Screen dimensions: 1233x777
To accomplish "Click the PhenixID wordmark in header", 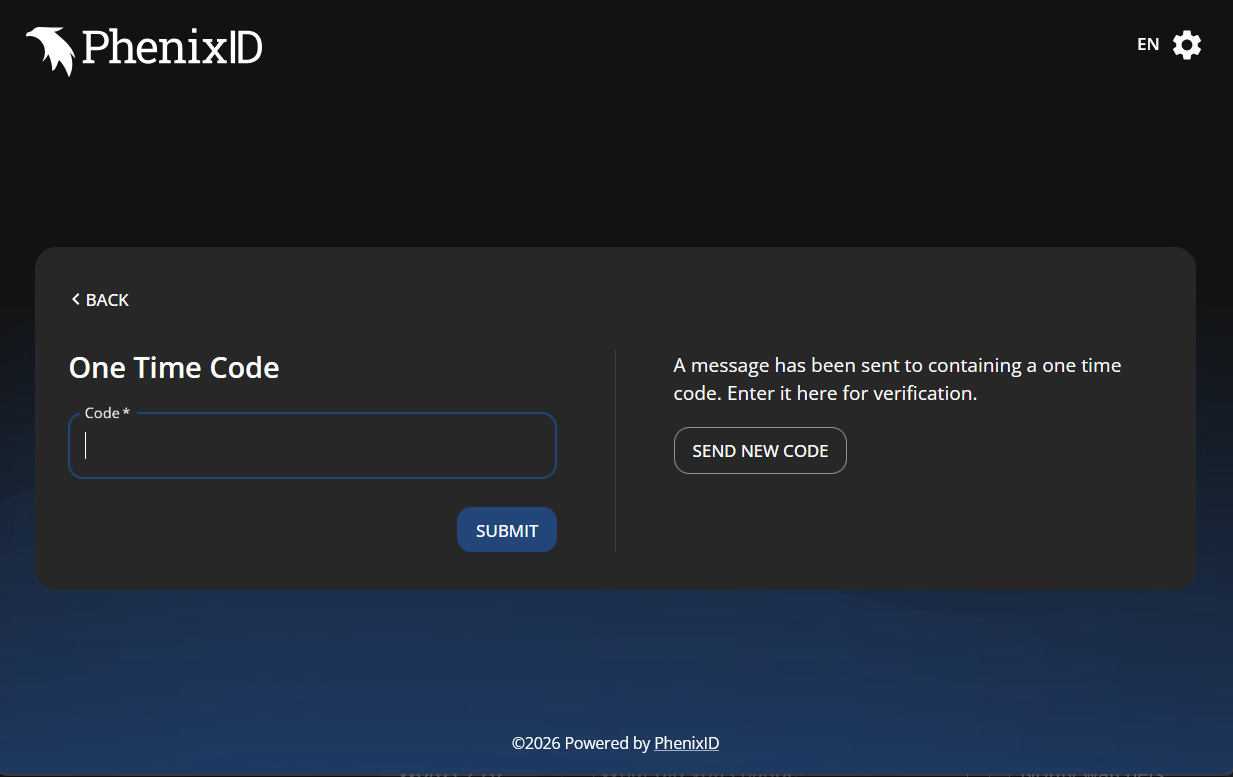I will [172, 47].
